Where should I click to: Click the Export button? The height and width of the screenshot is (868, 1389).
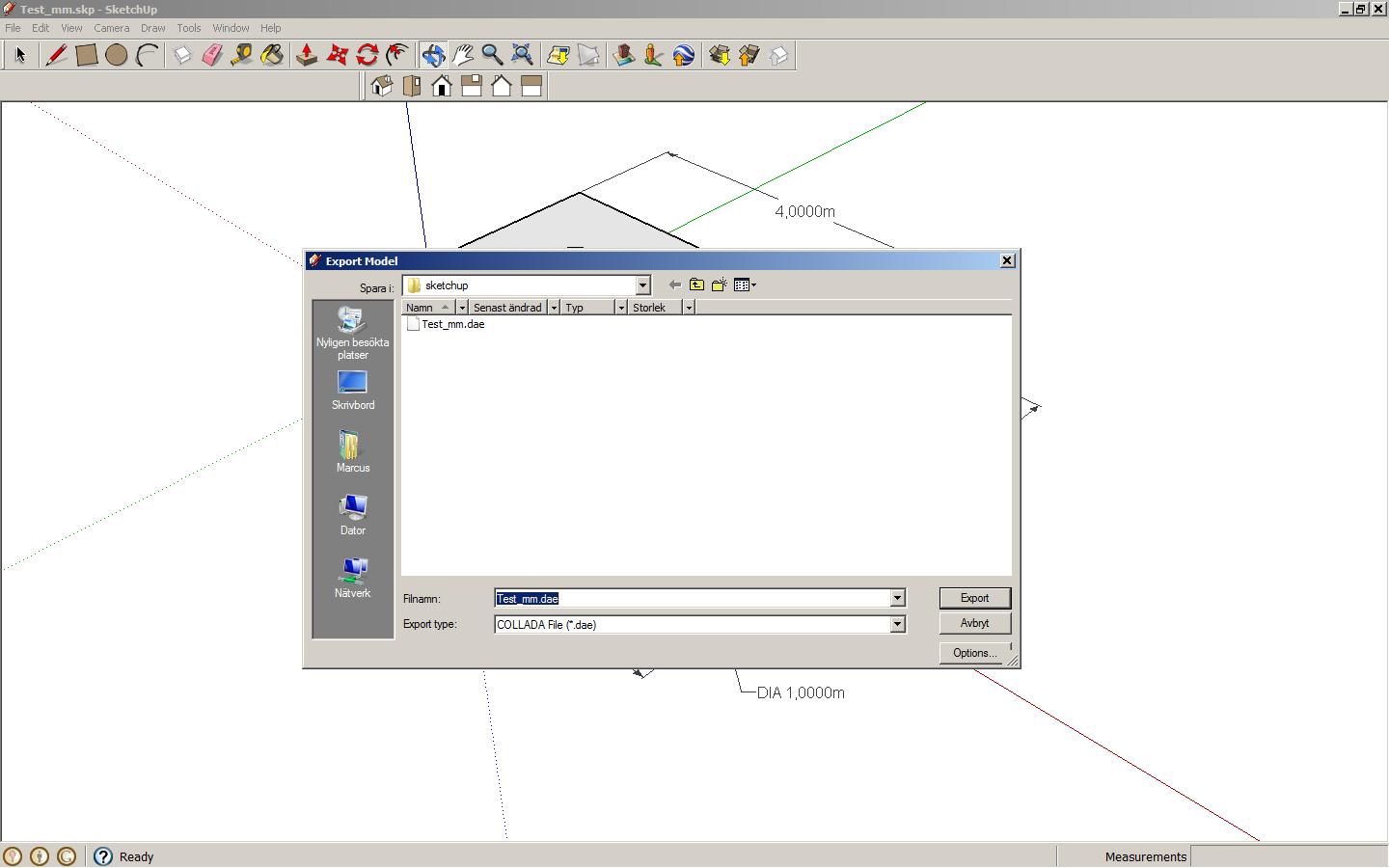[x=974, y=598]
